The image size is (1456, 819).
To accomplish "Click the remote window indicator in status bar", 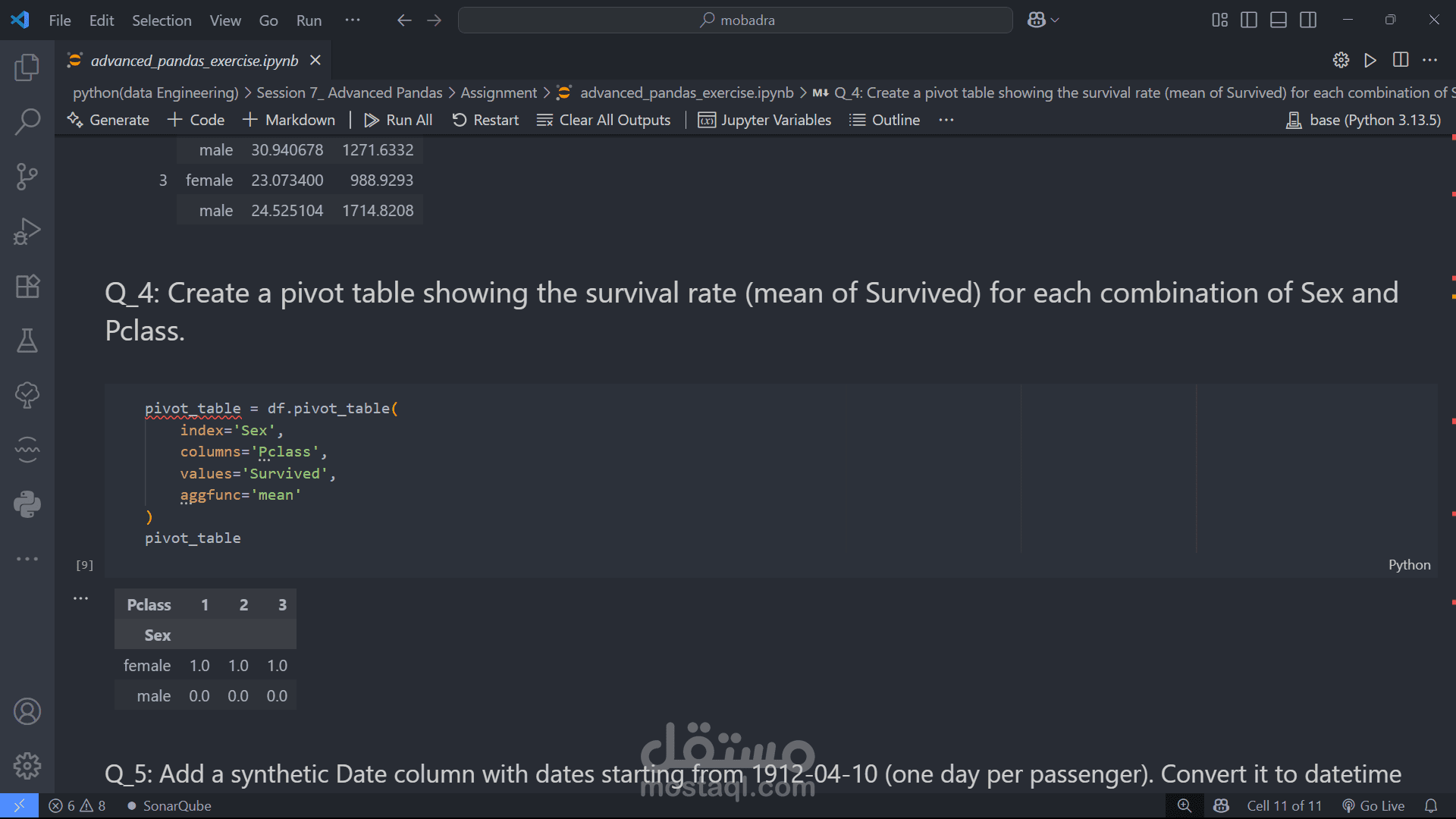I will [x=19, y=805].
